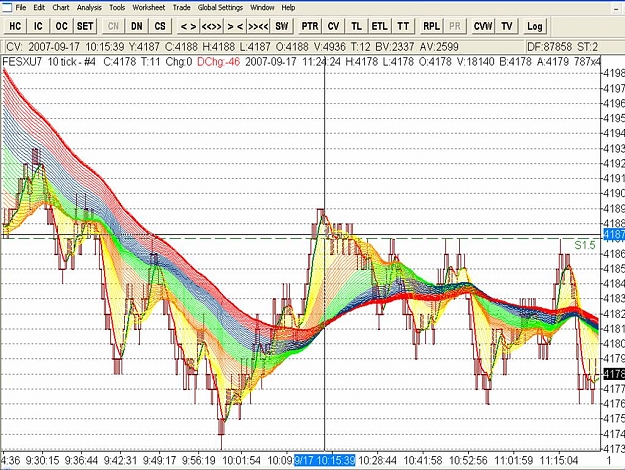Open the Log window button

pyautogui.click(x=535, y=26)
